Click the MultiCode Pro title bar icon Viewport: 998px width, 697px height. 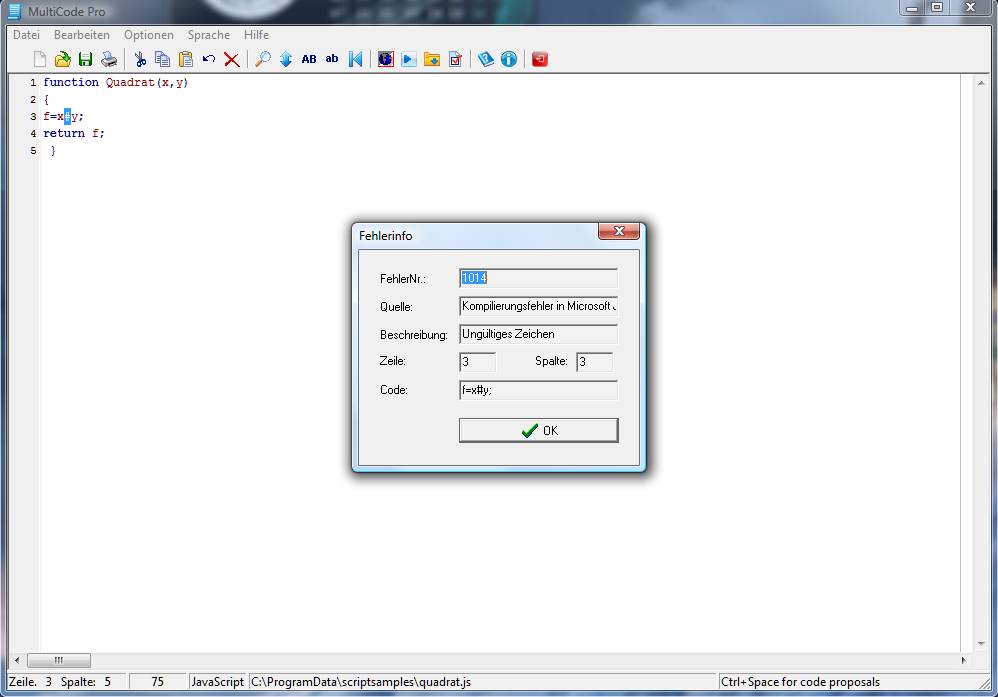click(15, 11)
